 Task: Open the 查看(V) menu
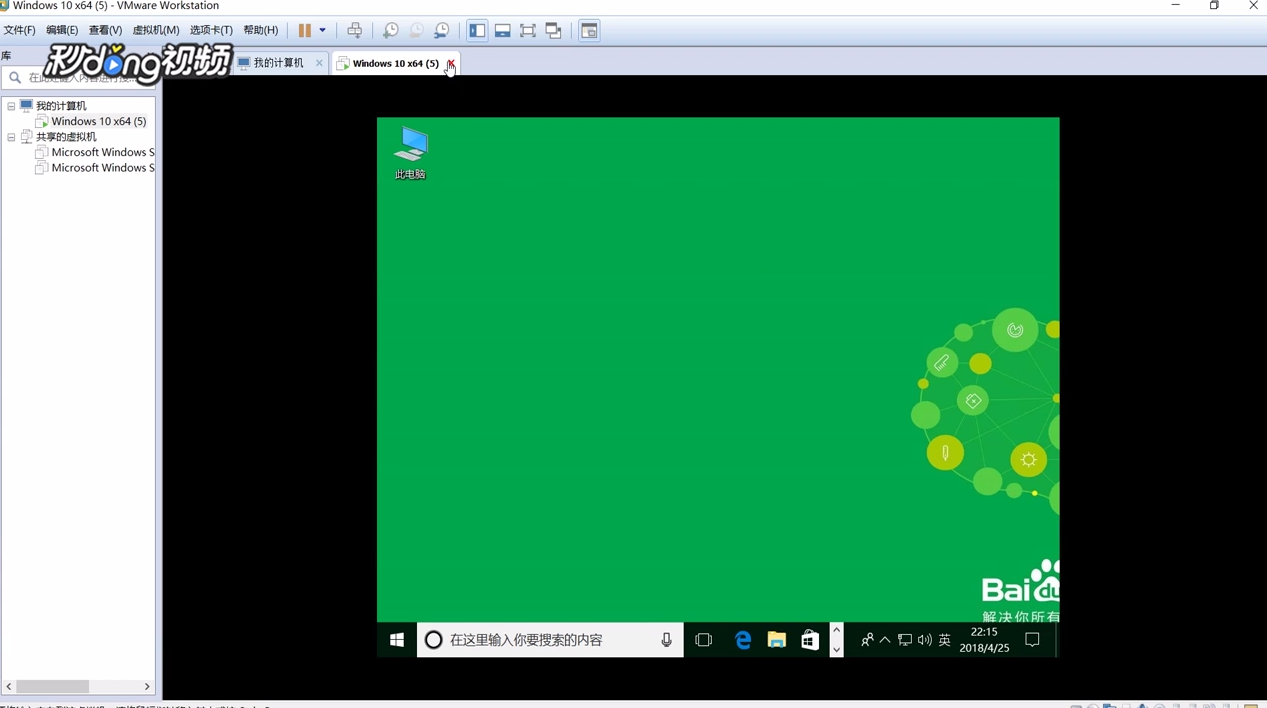click(105, 30)
